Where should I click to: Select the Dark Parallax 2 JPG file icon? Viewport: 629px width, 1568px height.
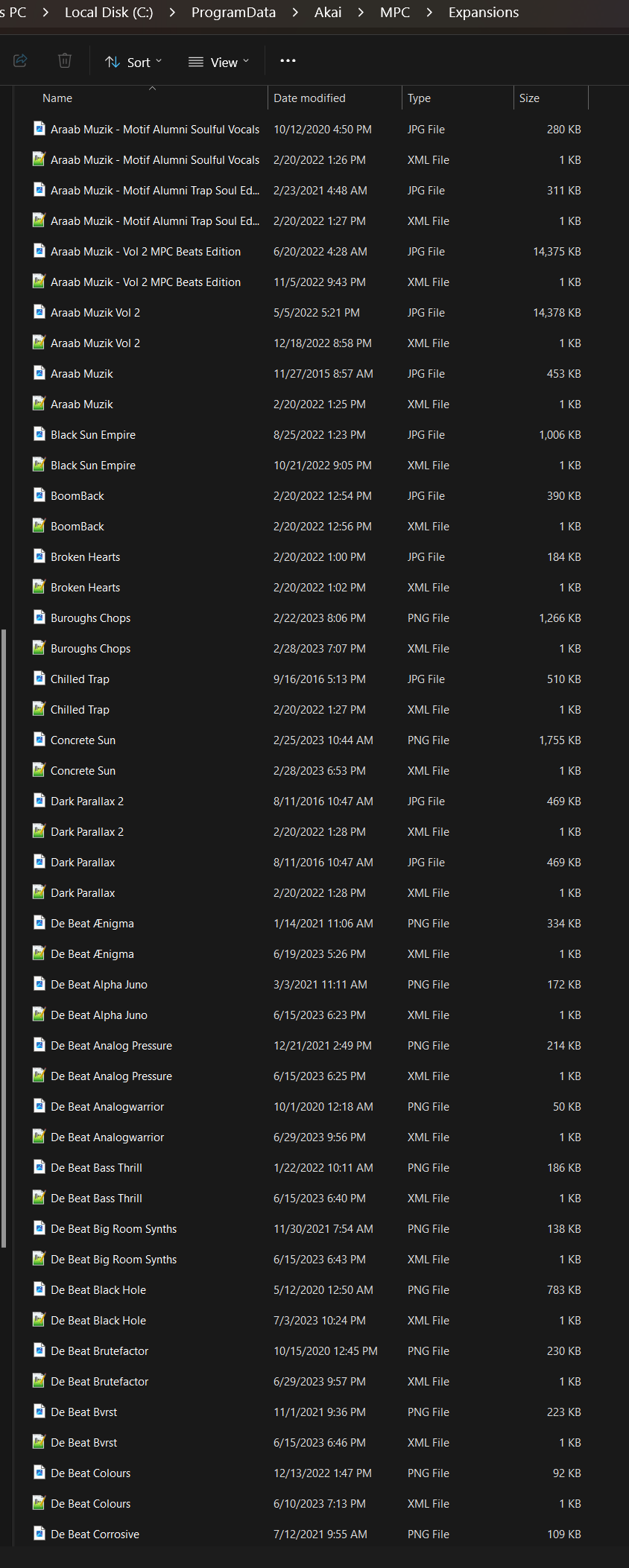click(x=39, y=801)
